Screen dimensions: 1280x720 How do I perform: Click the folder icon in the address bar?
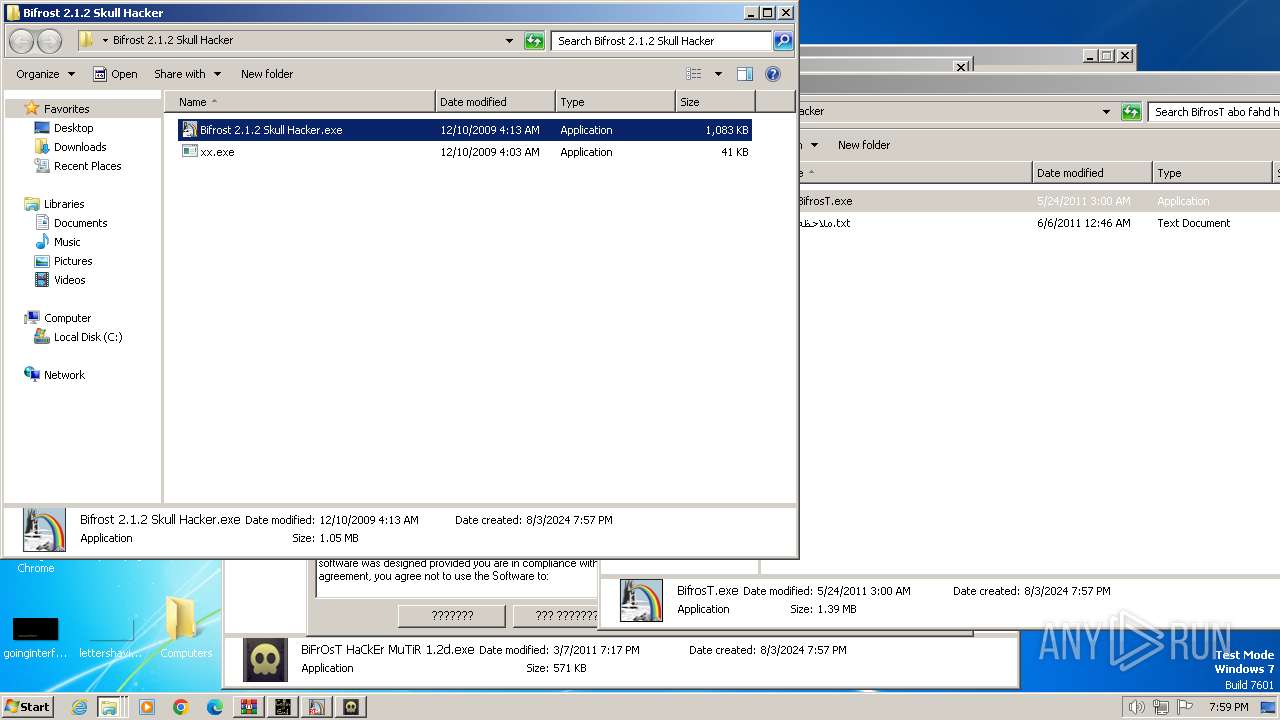[86, 40]
